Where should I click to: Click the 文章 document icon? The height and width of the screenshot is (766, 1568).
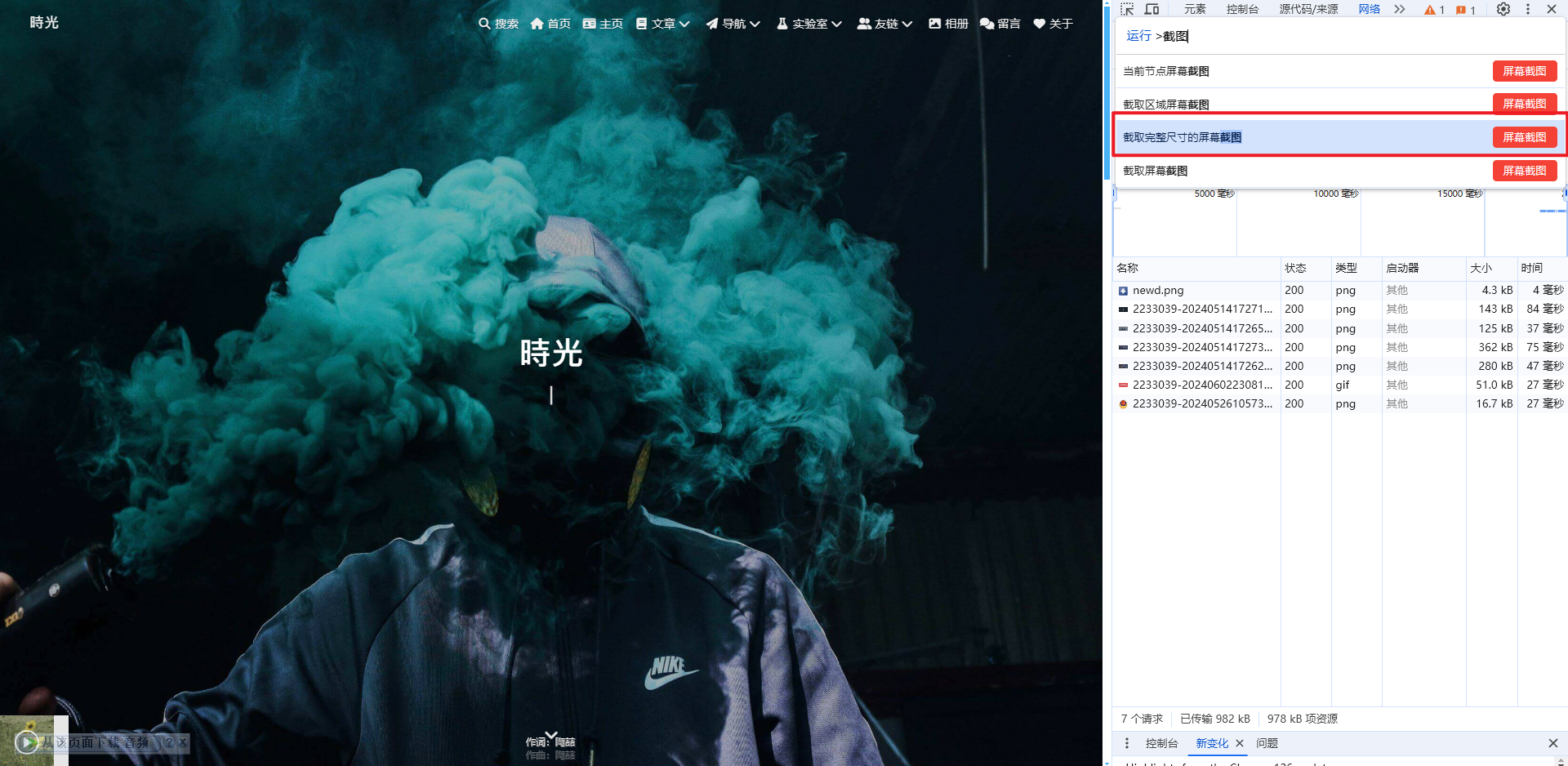coord(641,24)
